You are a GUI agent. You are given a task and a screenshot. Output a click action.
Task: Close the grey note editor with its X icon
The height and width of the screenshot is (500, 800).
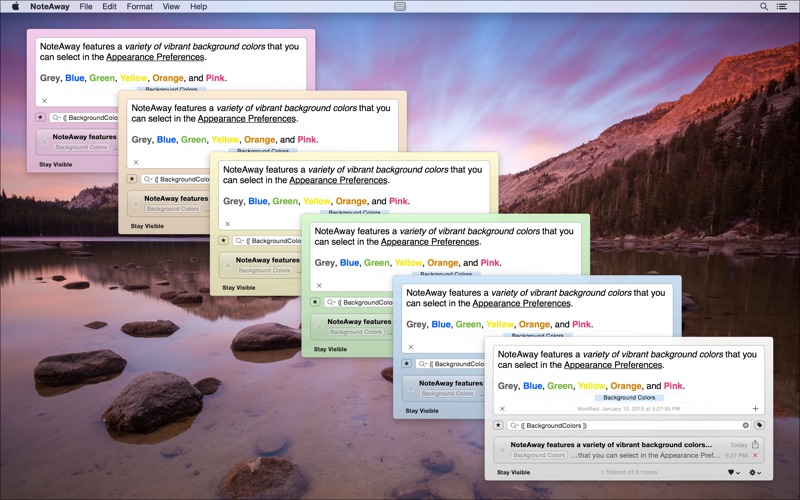click(502, 409)
